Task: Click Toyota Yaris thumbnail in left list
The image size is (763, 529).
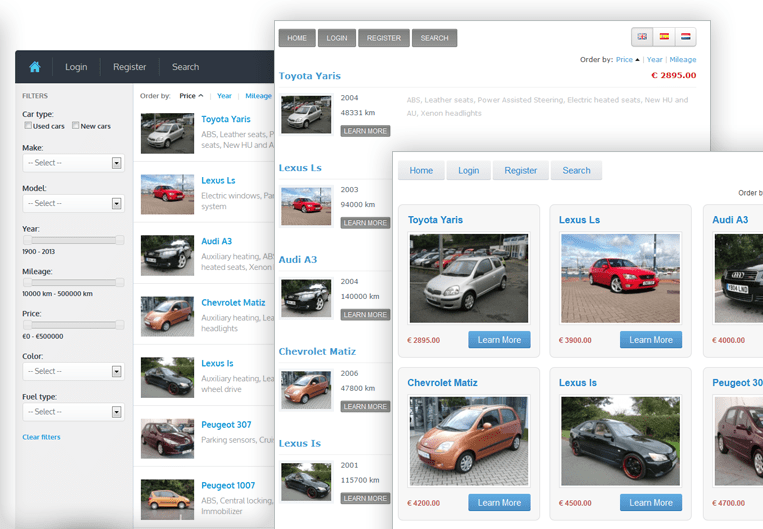Action: coord(167,133)
